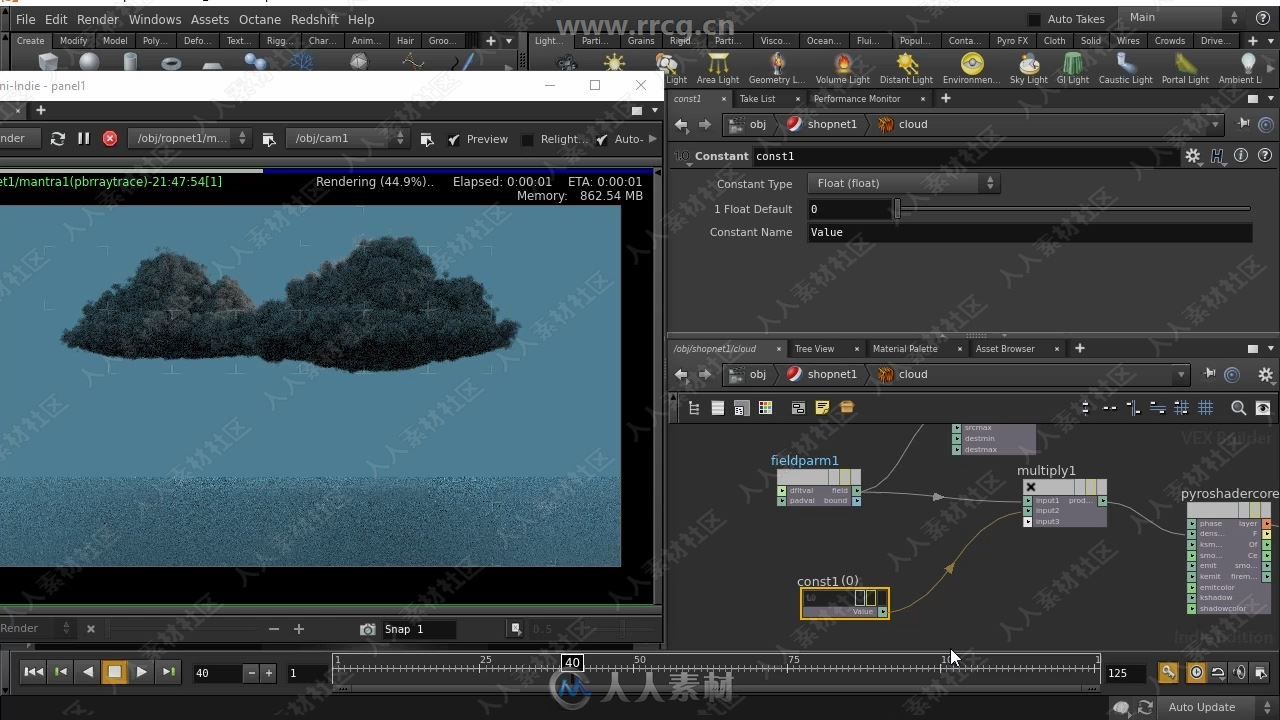Select the Portal Light shelf tool
The width and height of the screenshot is (1280, 720).
[x=1185, y=69]
